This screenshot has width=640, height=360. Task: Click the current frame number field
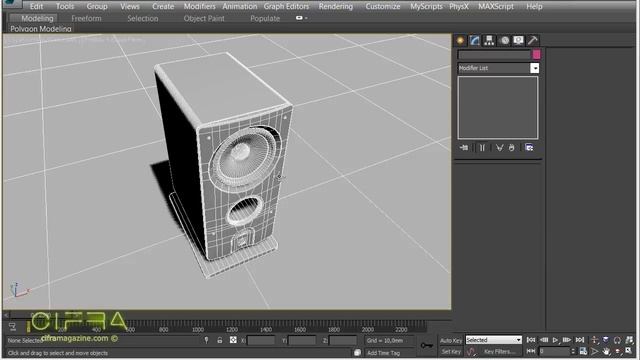click(554, 351)
